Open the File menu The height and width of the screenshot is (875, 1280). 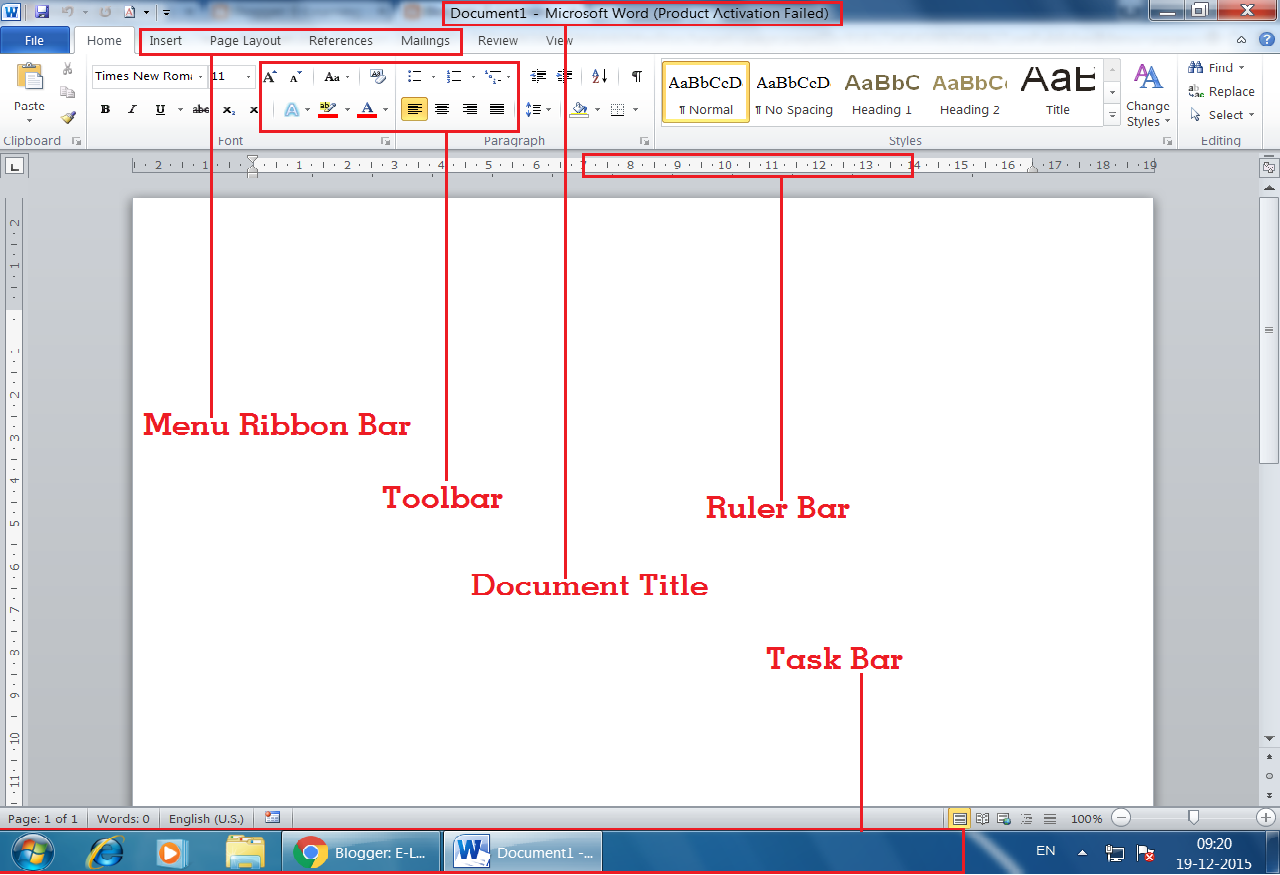point(35,40)
